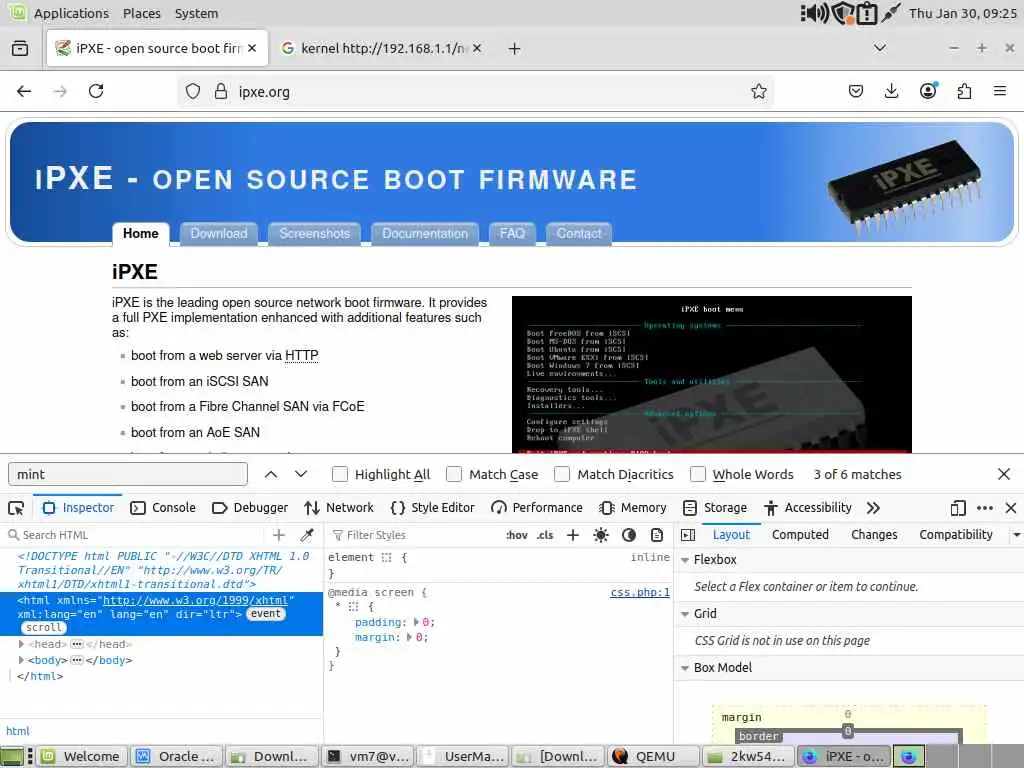Close the find bar
The width and height of the screenshot is (1024, 768).
[1004, 474]
